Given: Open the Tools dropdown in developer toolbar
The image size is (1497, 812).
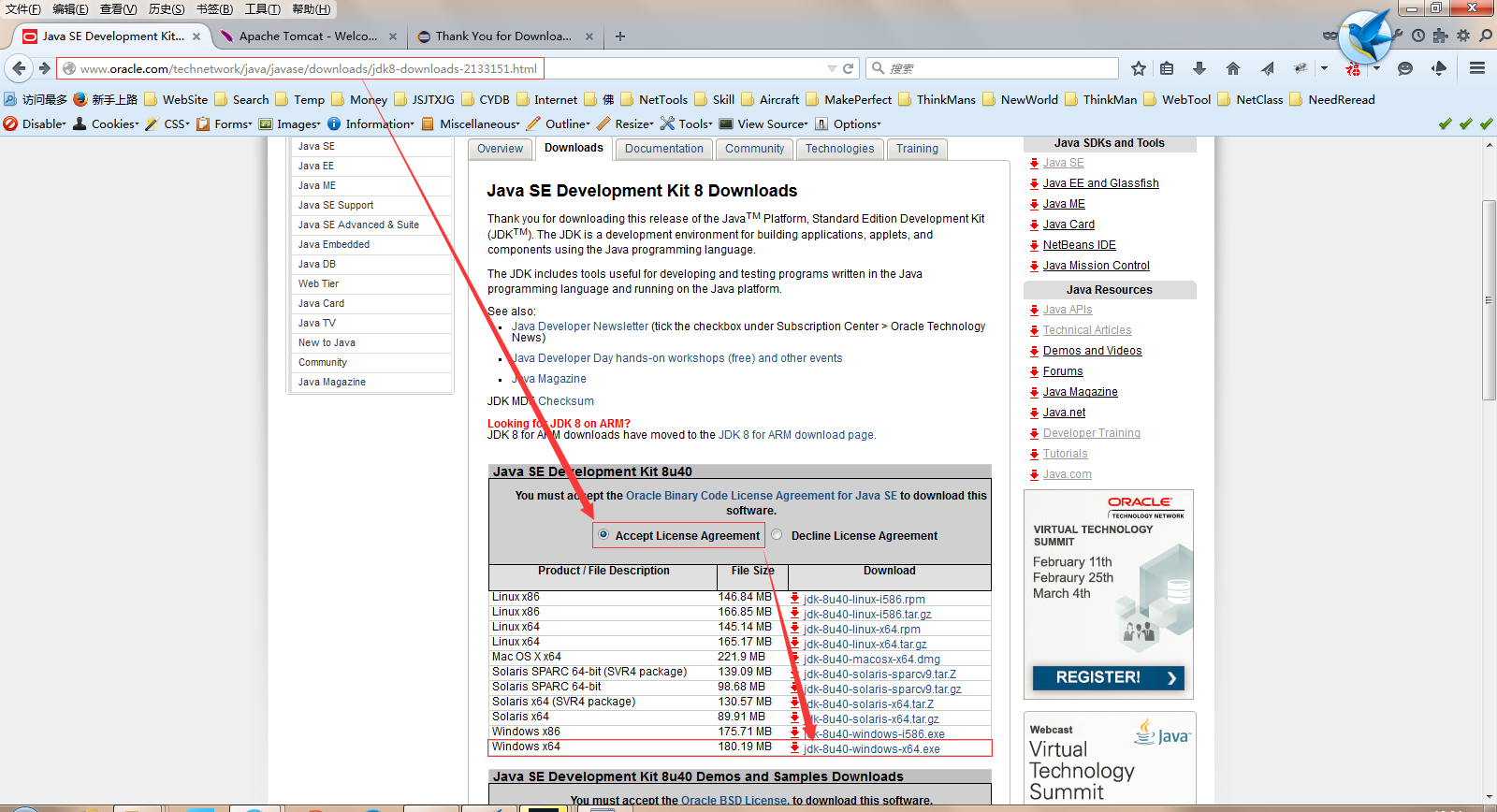Looking at the screenshot, I should coord(687,123).
